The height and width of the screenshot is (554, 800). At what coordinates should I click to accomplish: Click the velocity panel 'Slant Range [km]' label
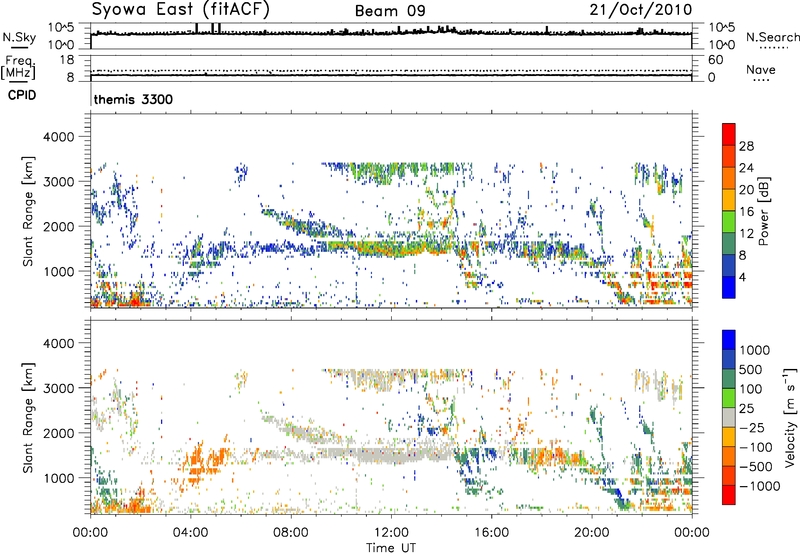pyautogui.click(x=28, y=417)
